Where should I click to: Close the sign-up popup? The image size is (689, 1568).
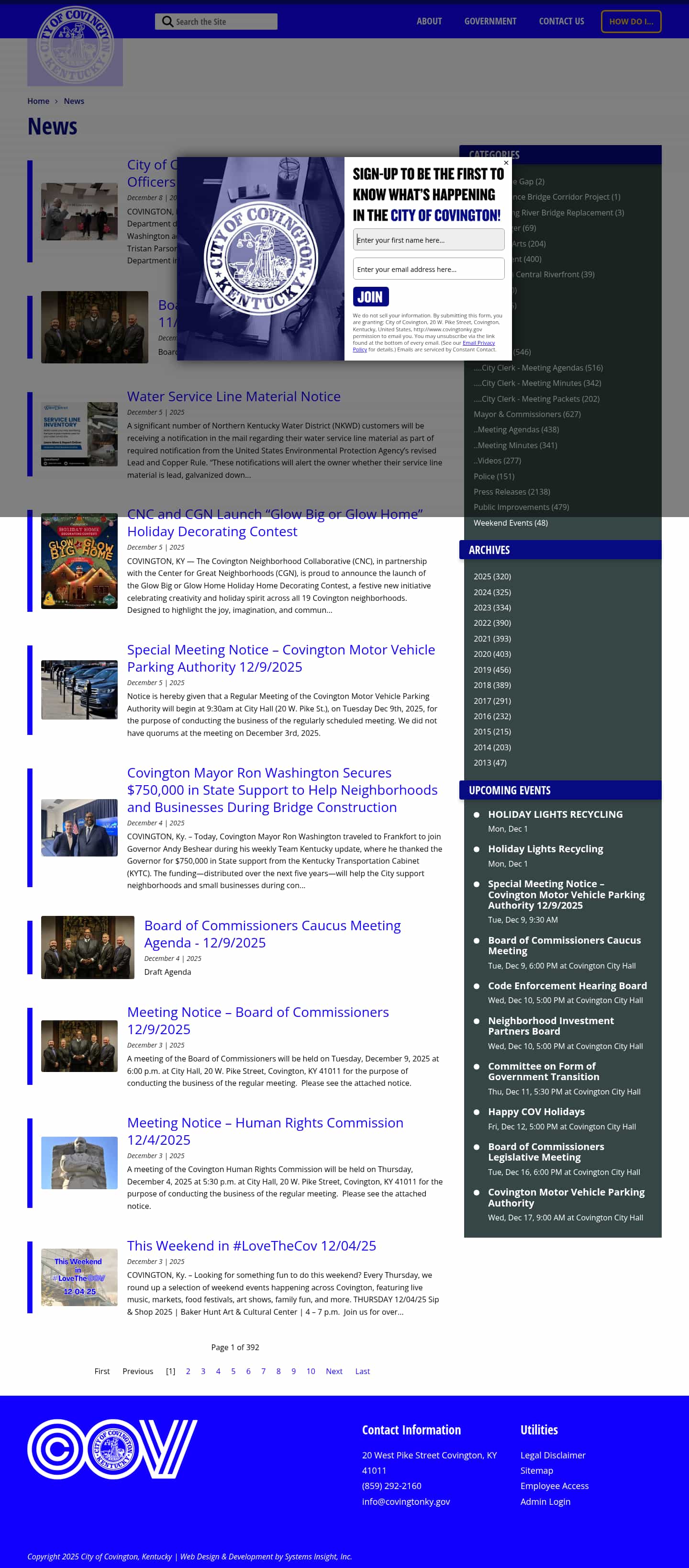(x=506, y=163)
